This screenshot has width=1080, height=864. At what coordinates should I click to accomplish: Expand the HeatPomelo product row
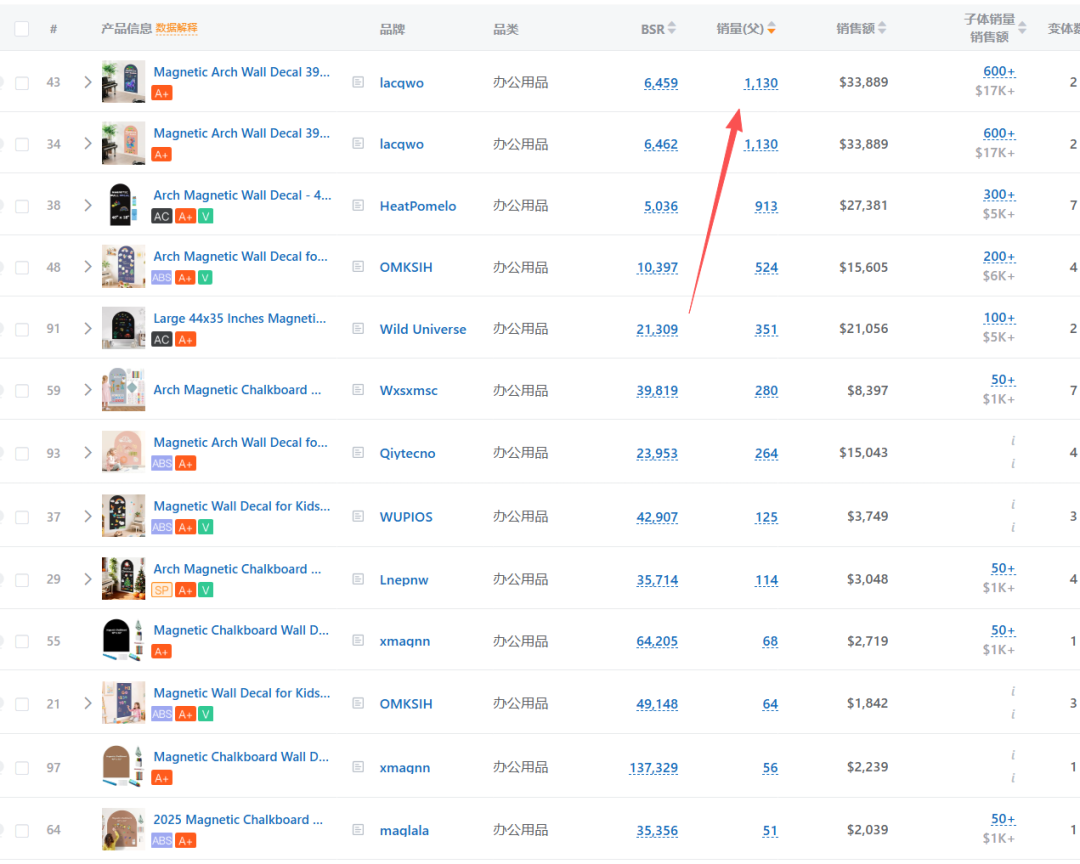[x=87, y=205]
